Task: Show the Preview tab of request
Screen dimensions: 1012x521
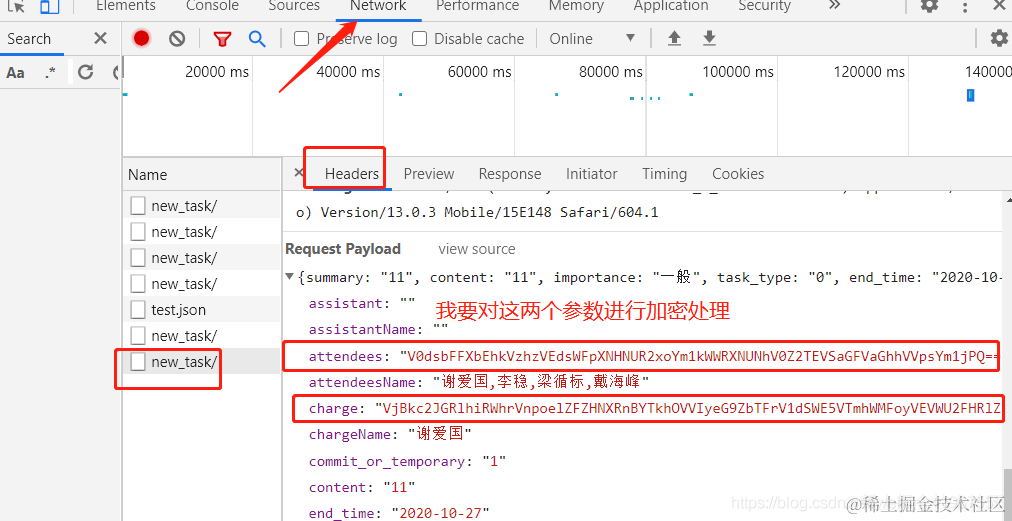Action: point(429,174)
